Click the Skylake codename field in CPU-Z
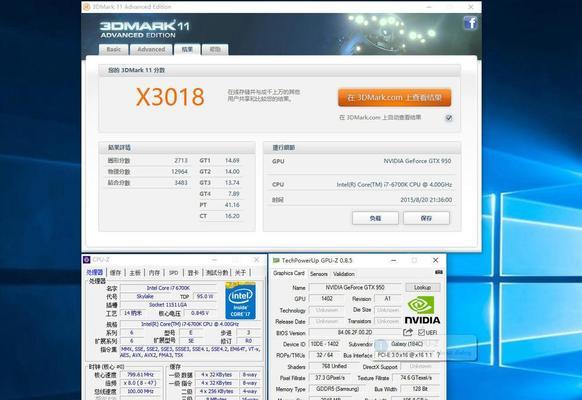Screen dimensions: 582x400 (145, 296)
